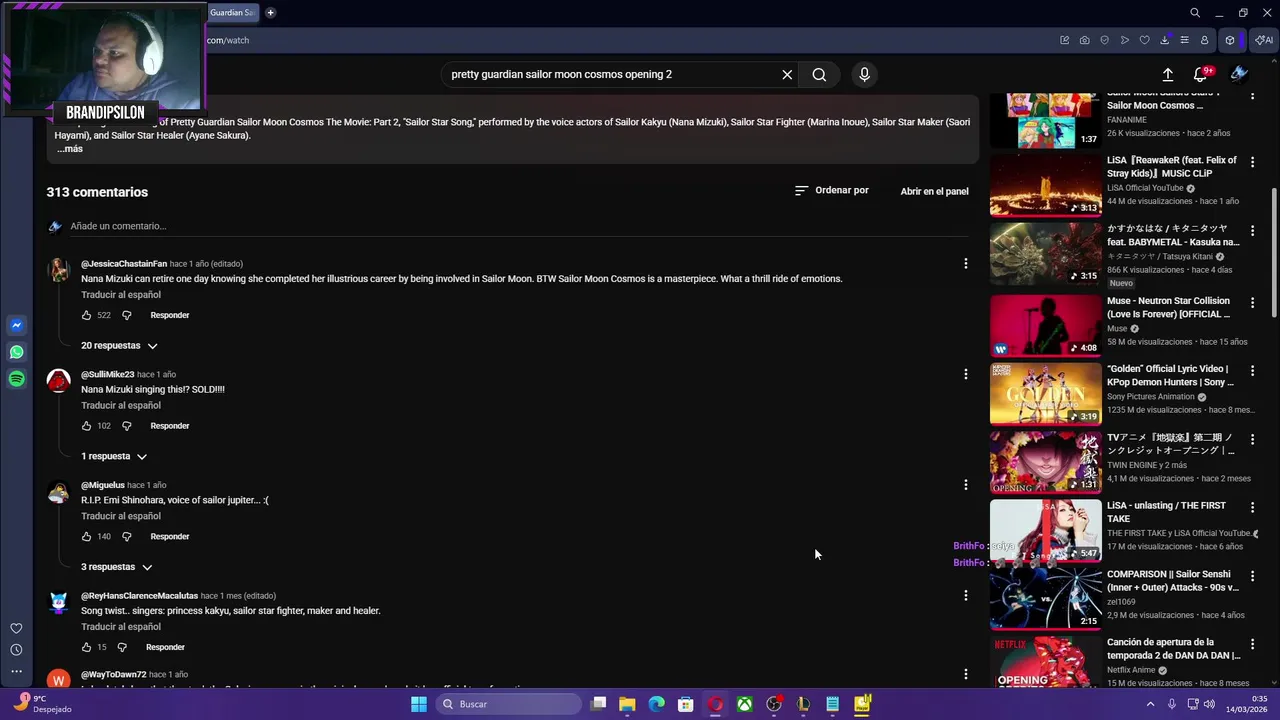Open OBS Studio from taskbar

774,704
